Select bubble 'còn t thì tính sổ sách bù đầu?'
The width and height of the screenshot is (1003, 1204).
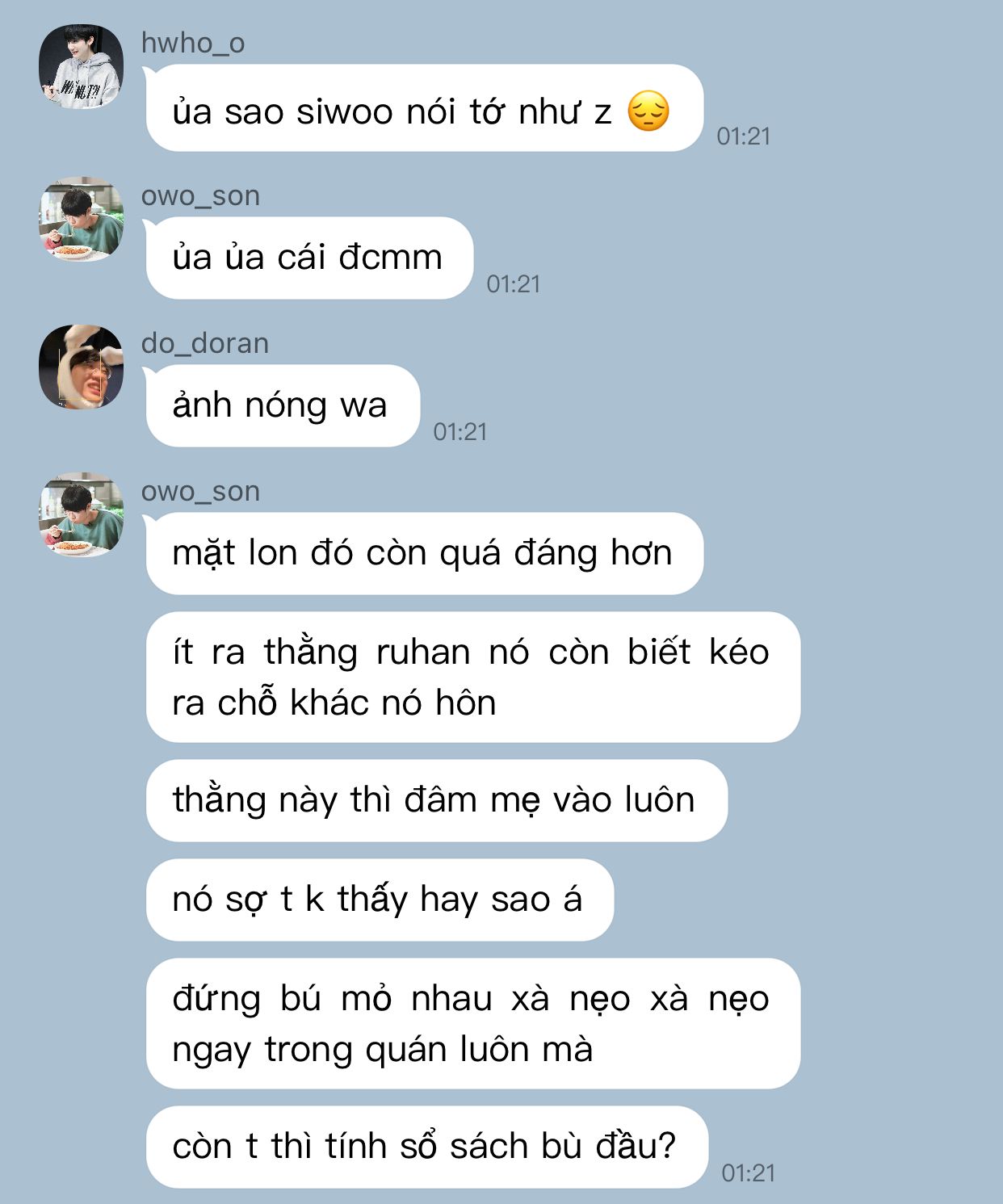click(x=426, y=1147)
